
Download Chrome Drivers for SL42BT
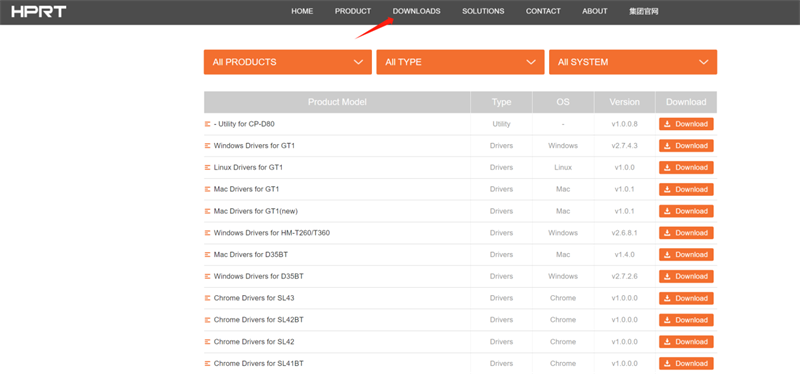coord(686,320)
